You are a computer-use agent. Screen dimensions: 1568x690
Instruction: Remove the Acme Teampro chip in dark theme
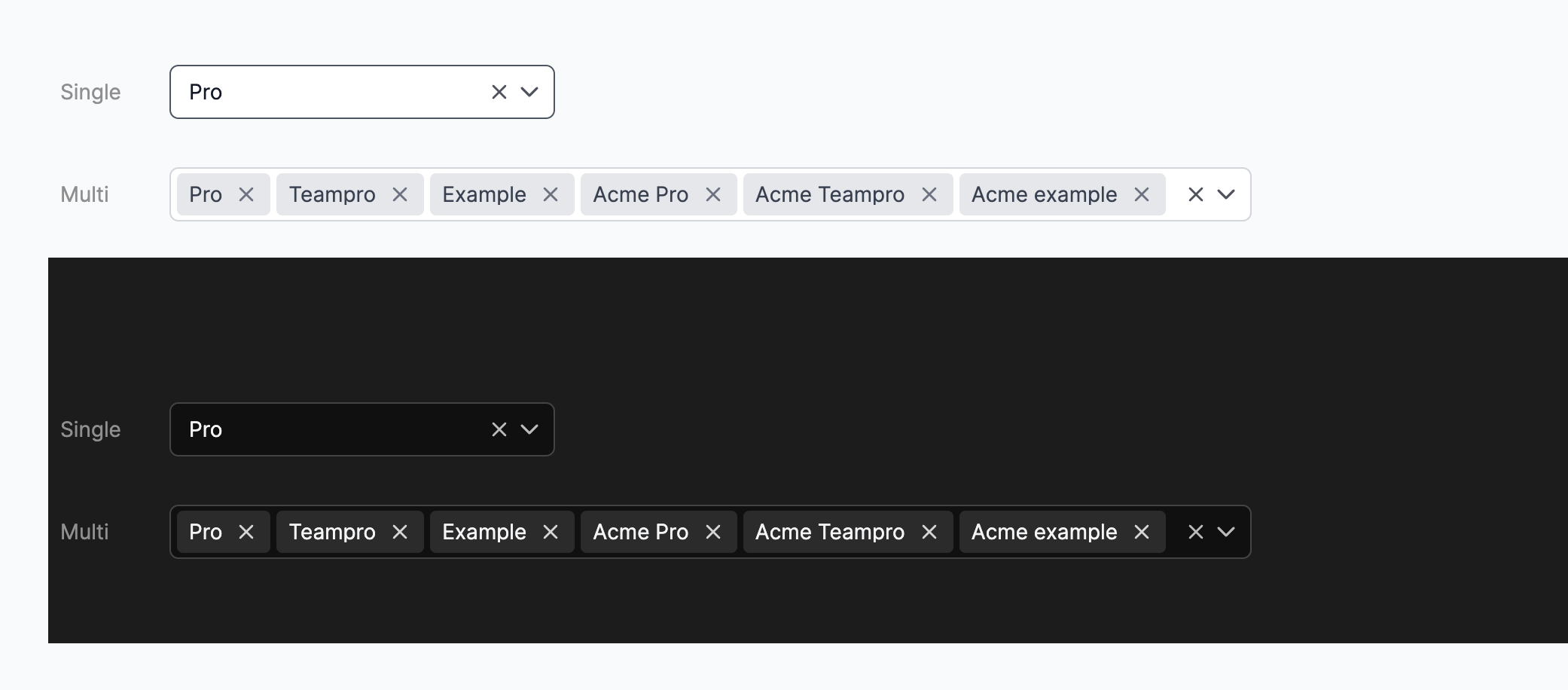tap(929, 532)
